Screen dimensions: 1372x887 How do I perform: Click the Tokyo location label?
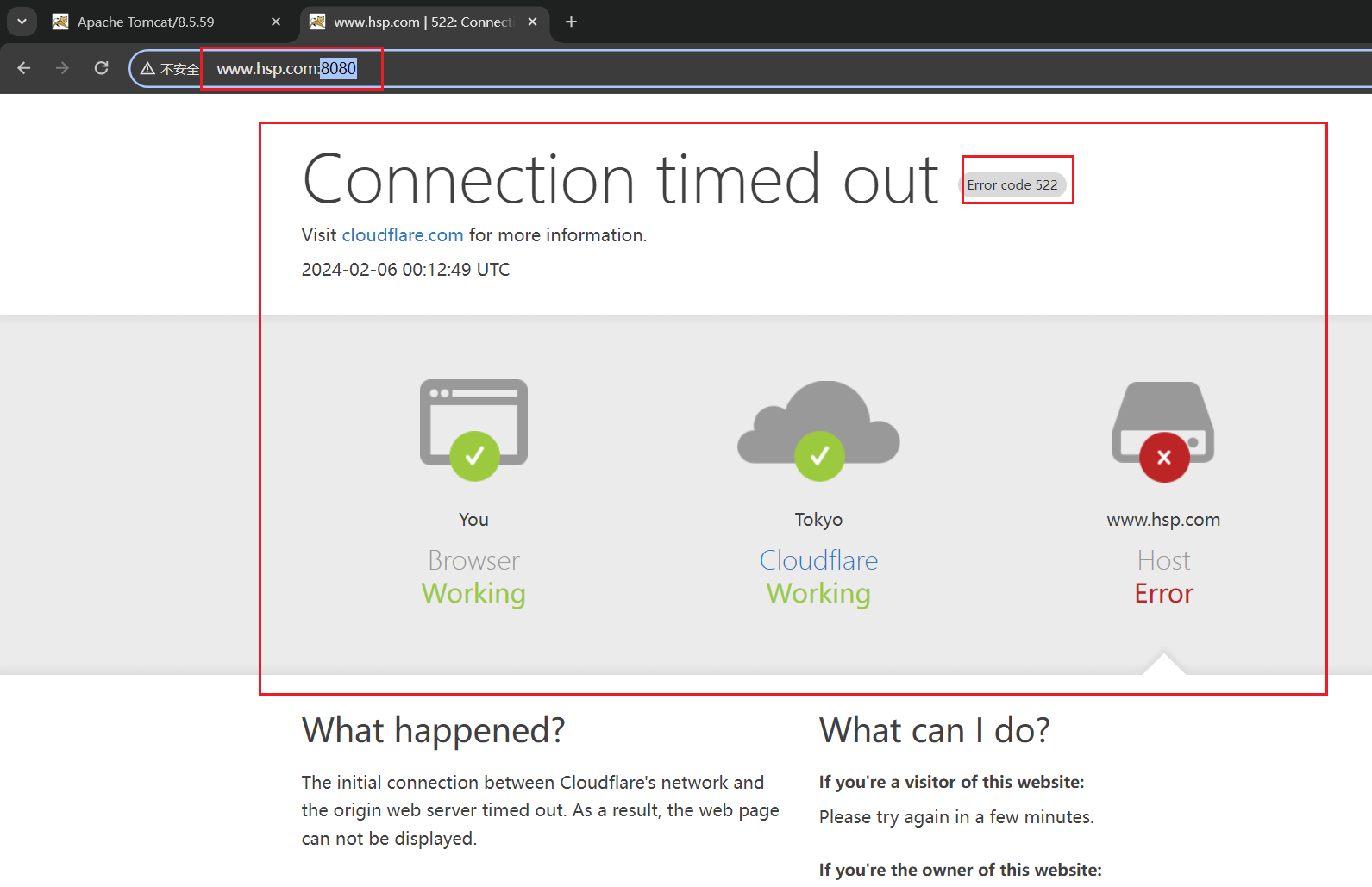[818, 519]
